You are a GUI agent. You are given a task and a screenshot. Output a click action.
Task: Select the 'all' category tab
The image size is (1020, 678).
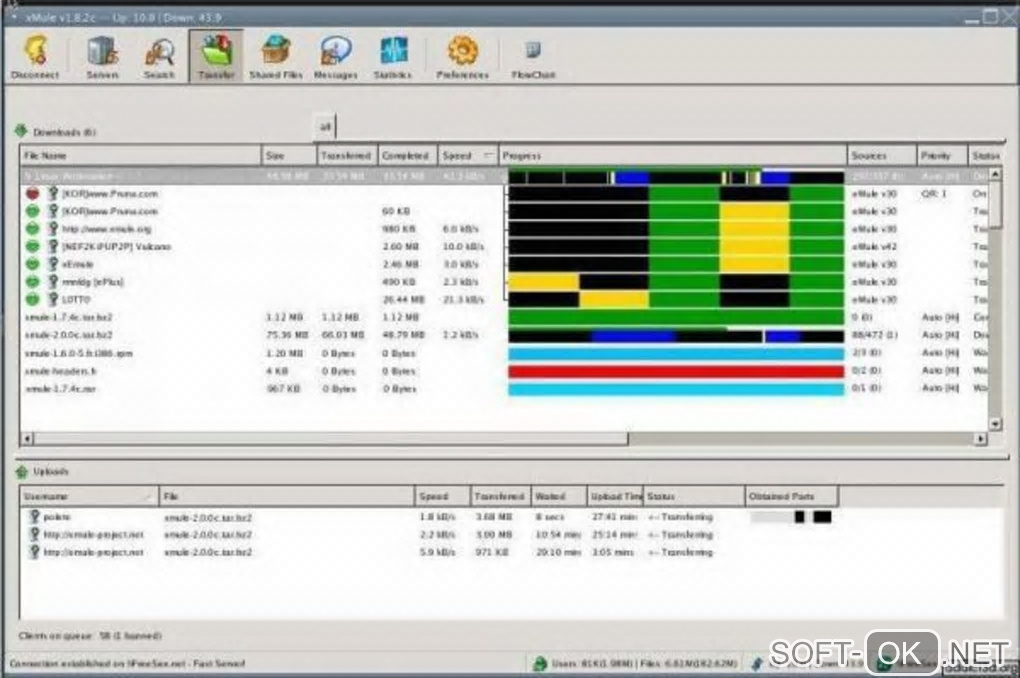point(325,126)
